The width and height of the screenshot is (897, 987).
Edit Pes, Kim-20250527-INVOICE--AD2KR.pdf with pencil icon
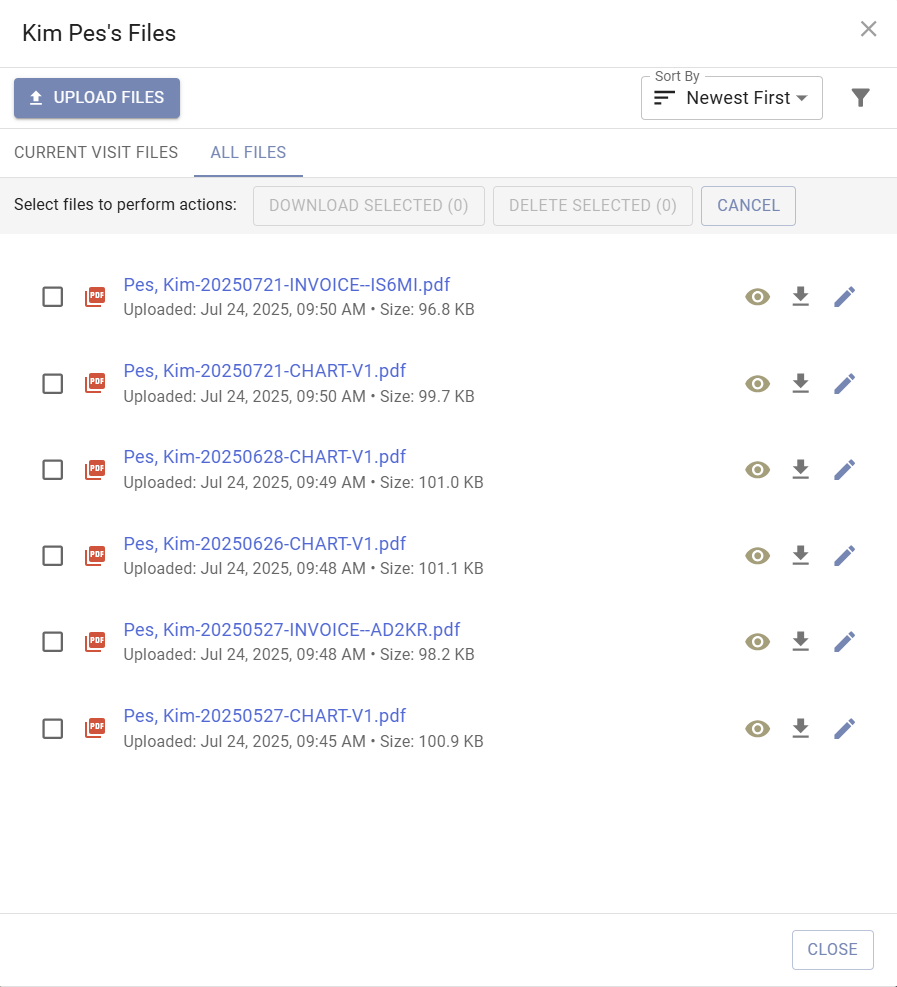(844, 642)
